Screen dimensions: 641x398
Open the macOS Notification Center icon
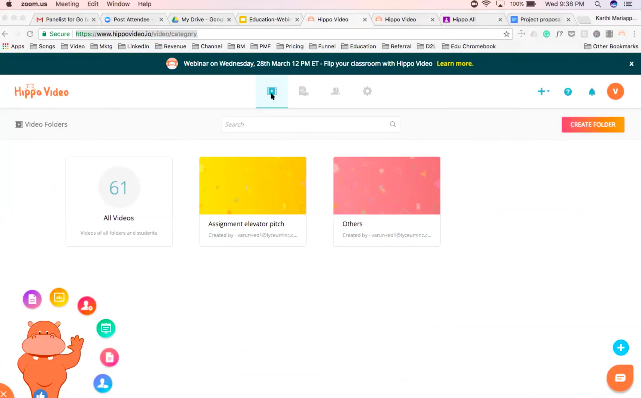point(628,4)
